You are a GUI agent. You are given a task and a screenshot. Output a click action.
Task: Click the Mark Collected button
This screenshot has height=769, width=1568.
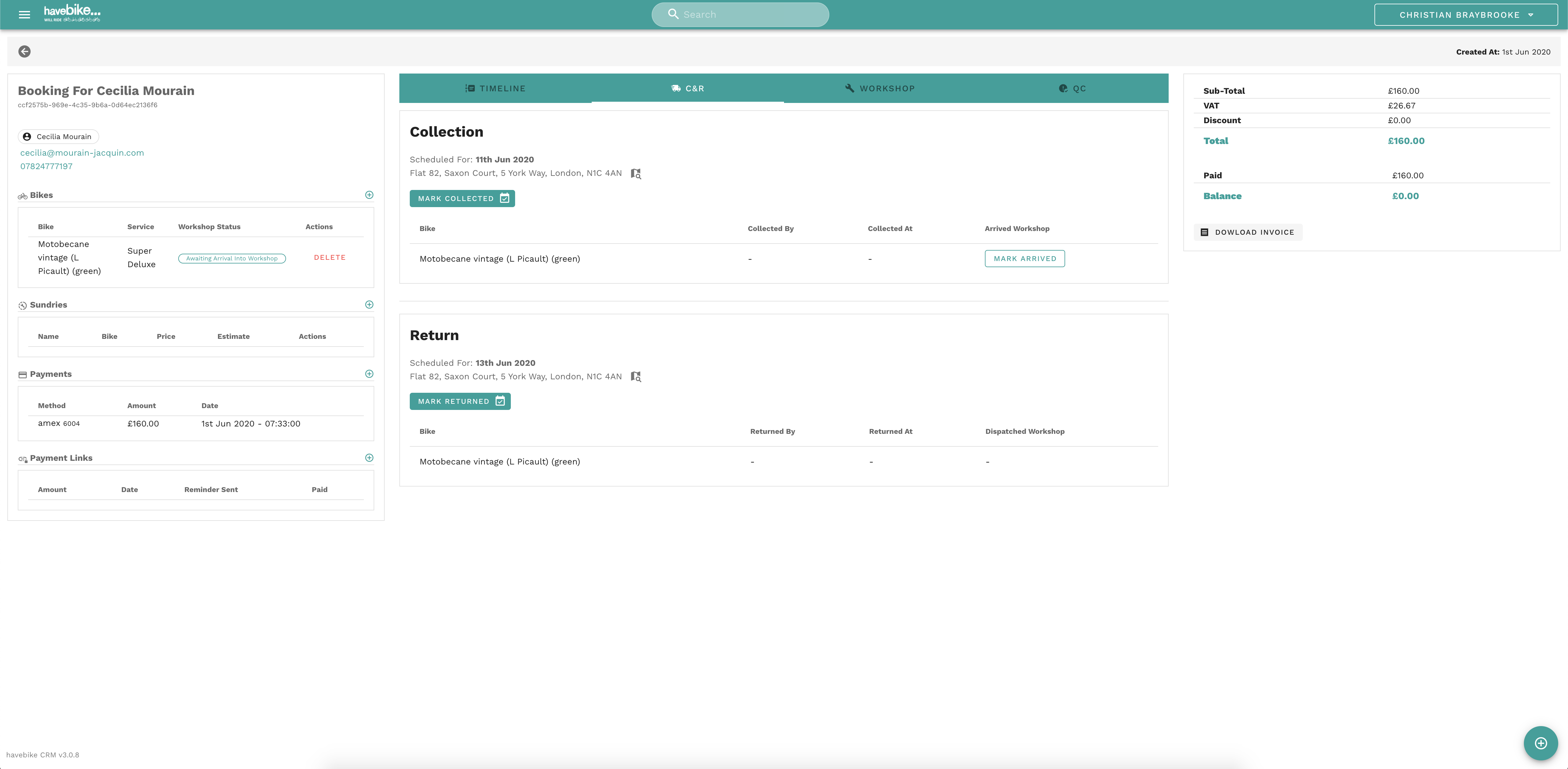[462, 199]
